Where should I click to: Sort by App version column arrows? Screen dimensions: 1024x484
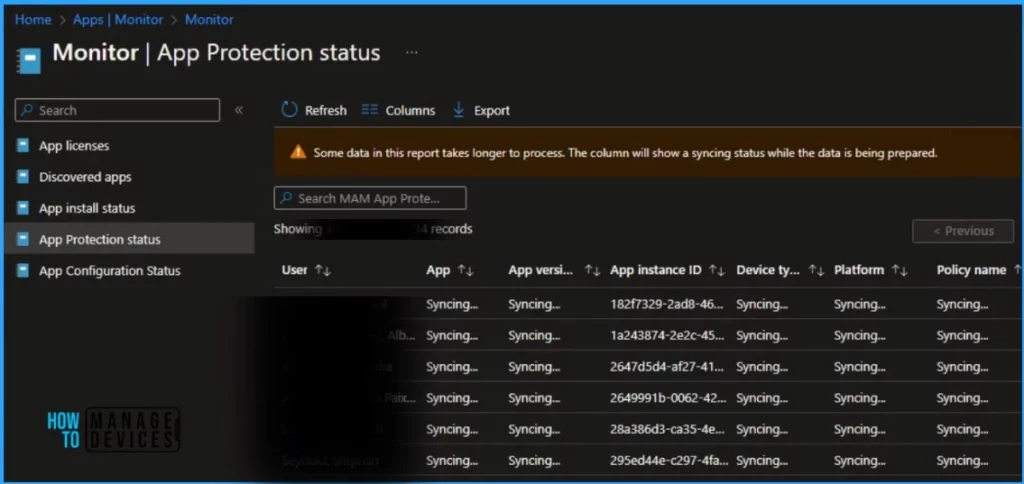coord(592,270)
